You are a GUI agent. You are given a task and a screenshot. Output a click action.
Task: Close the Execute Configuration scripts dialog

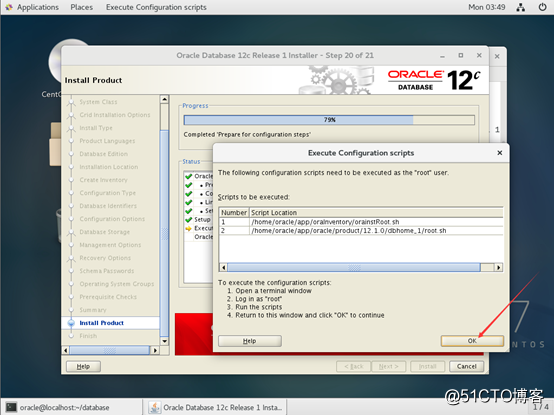pyautogui.click(x=500, y=153)
